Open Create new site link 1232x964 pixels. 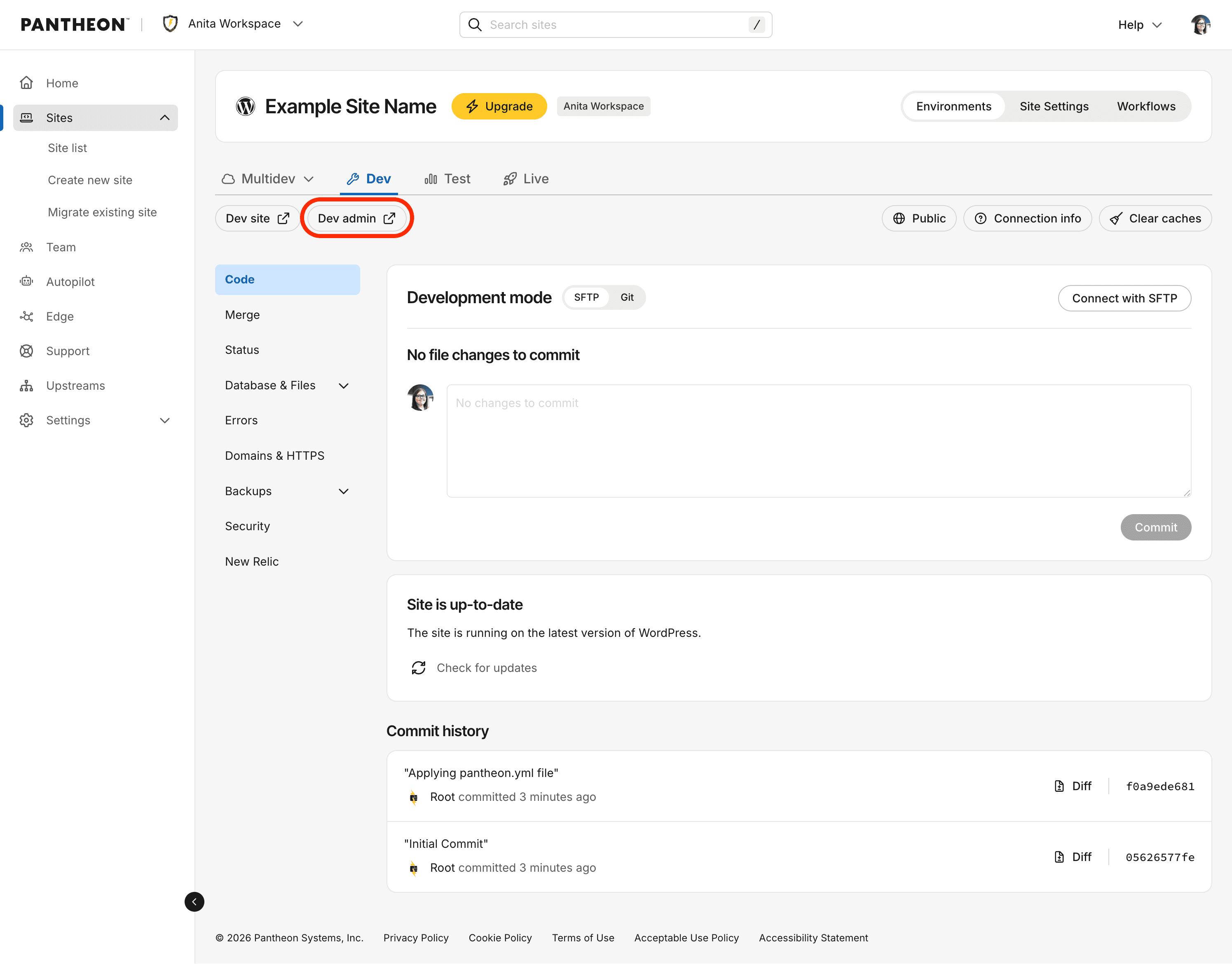90,180
